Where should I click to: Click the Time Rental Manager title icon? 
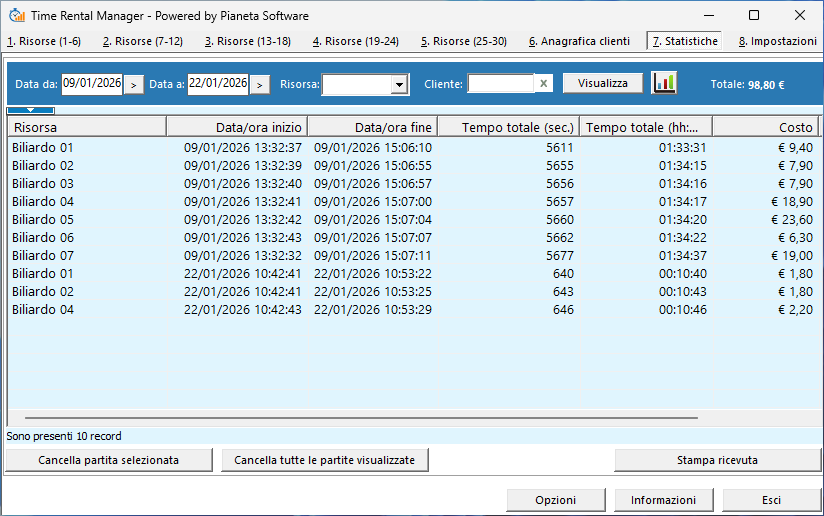pyautogui.click(x=16, y=16)
